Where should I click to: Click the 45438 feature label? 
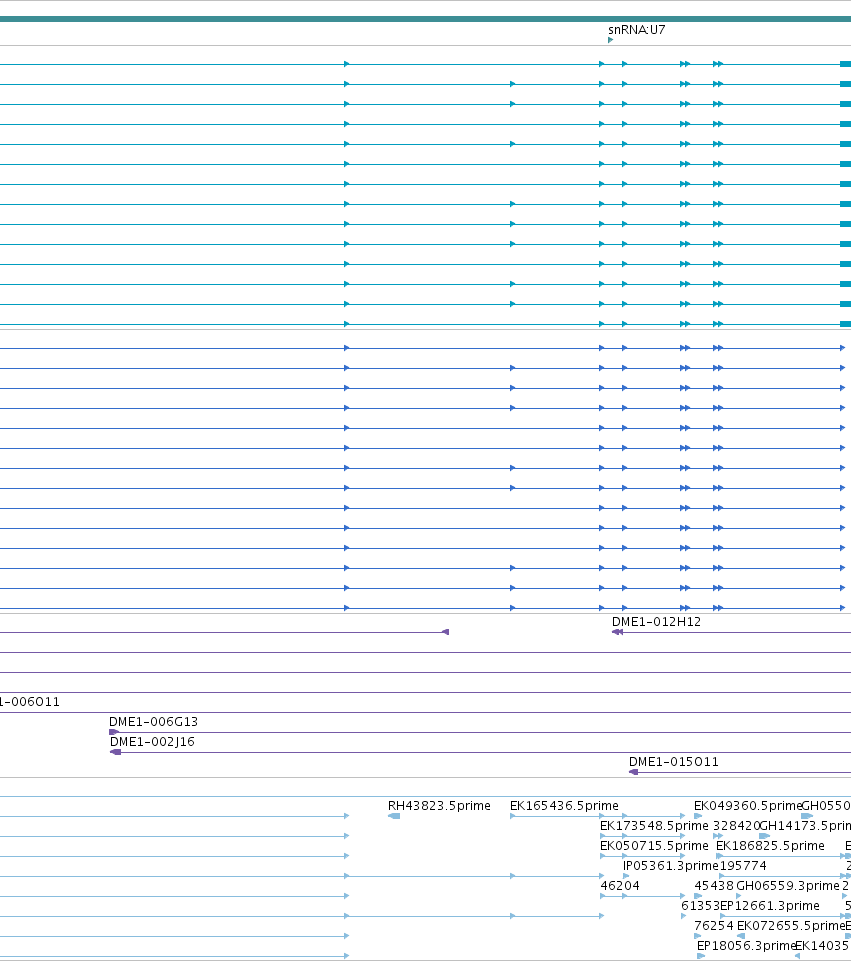pyautogui.click(x=714, y=886)
